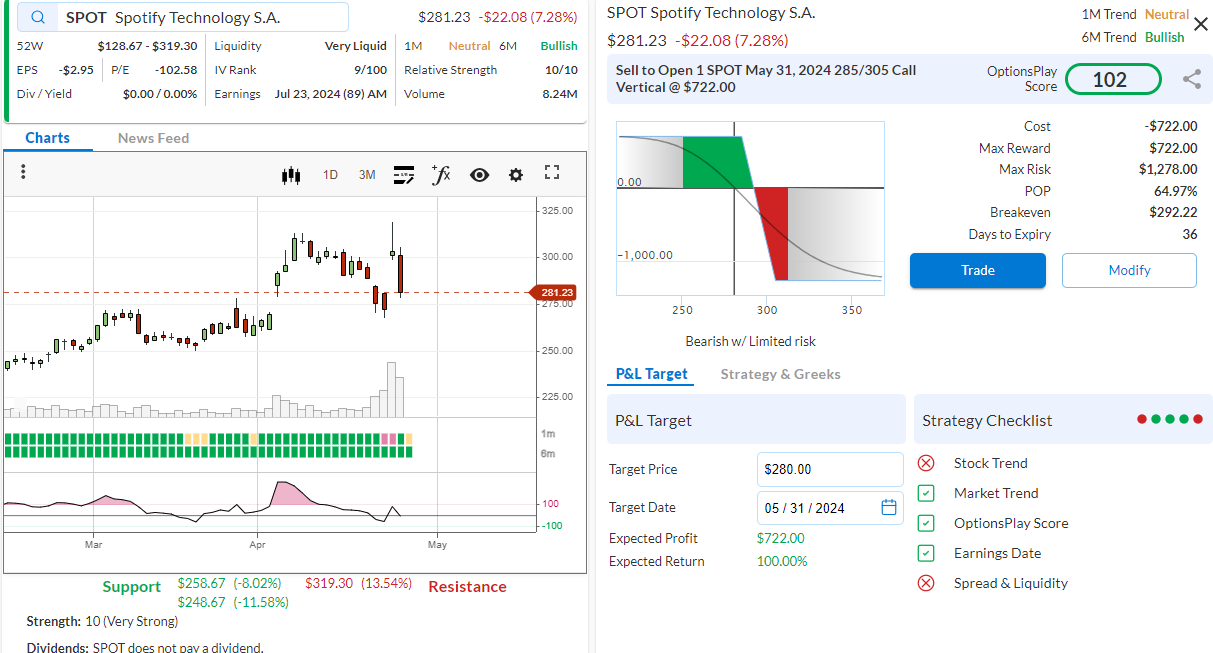
Task: Click the SPOT symbol search box
Action: [x=183, y=17]
